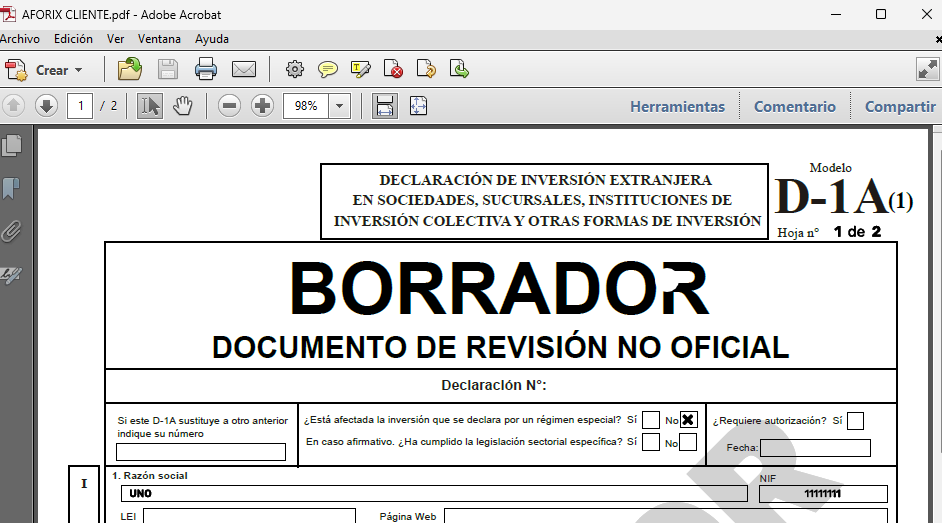Open the 98% zoom level dropdown
Screen dimensions: 942x523
tap(340, 106)
